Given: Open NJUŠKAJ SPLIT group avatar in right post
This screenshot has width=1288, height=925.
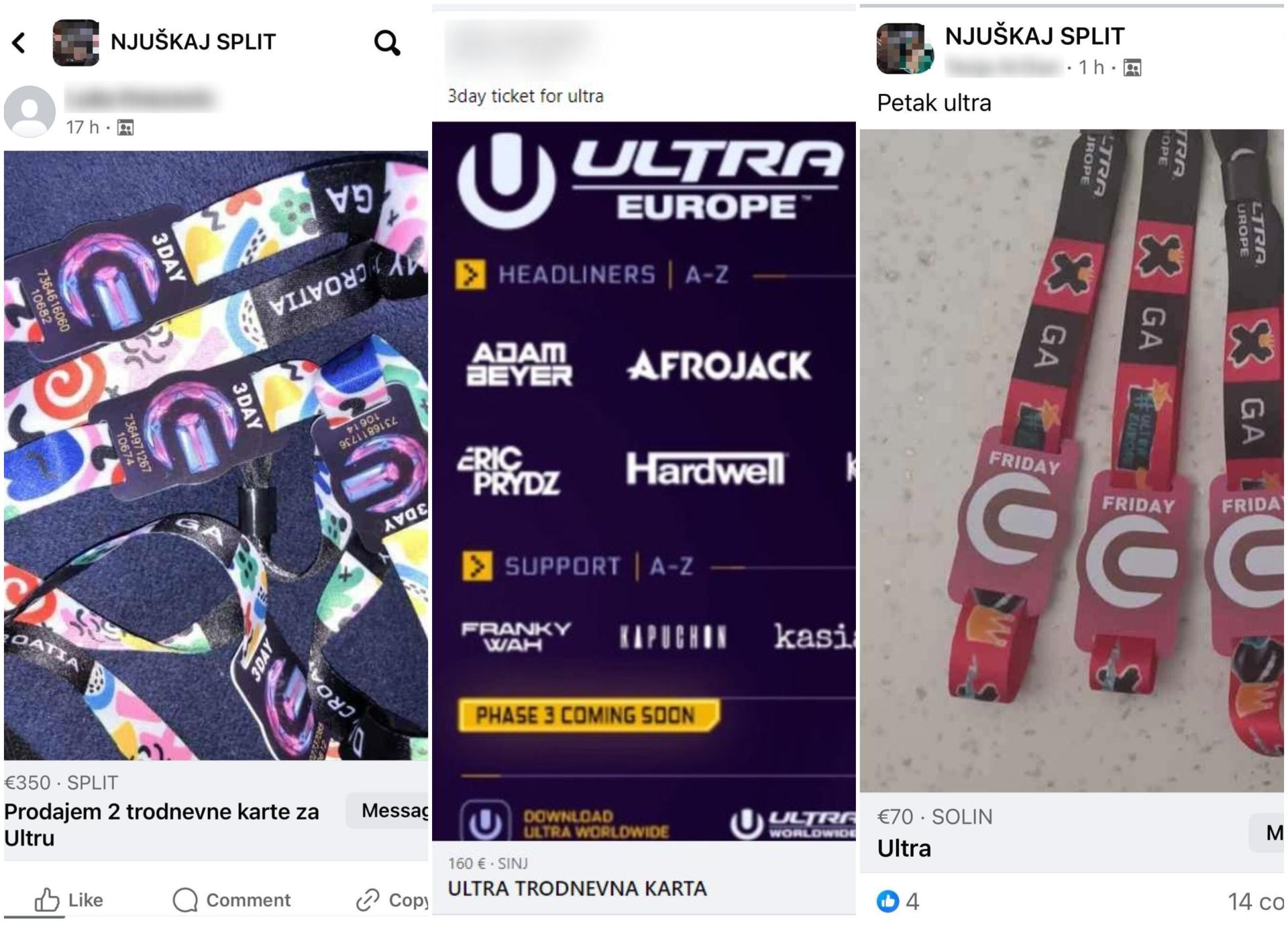Looking at the screenshot, I should [x=904, y=48].
